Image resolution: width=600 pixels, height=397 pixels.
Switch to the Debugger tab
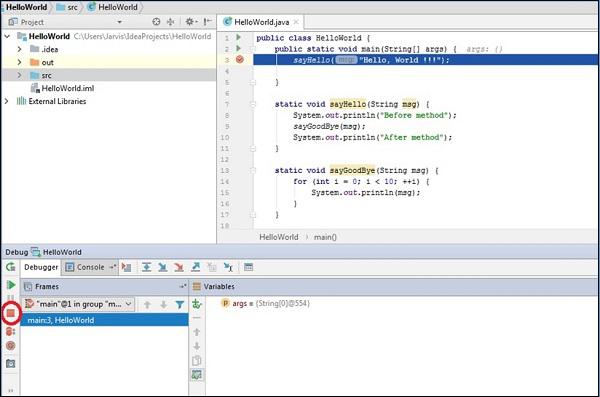41,267
